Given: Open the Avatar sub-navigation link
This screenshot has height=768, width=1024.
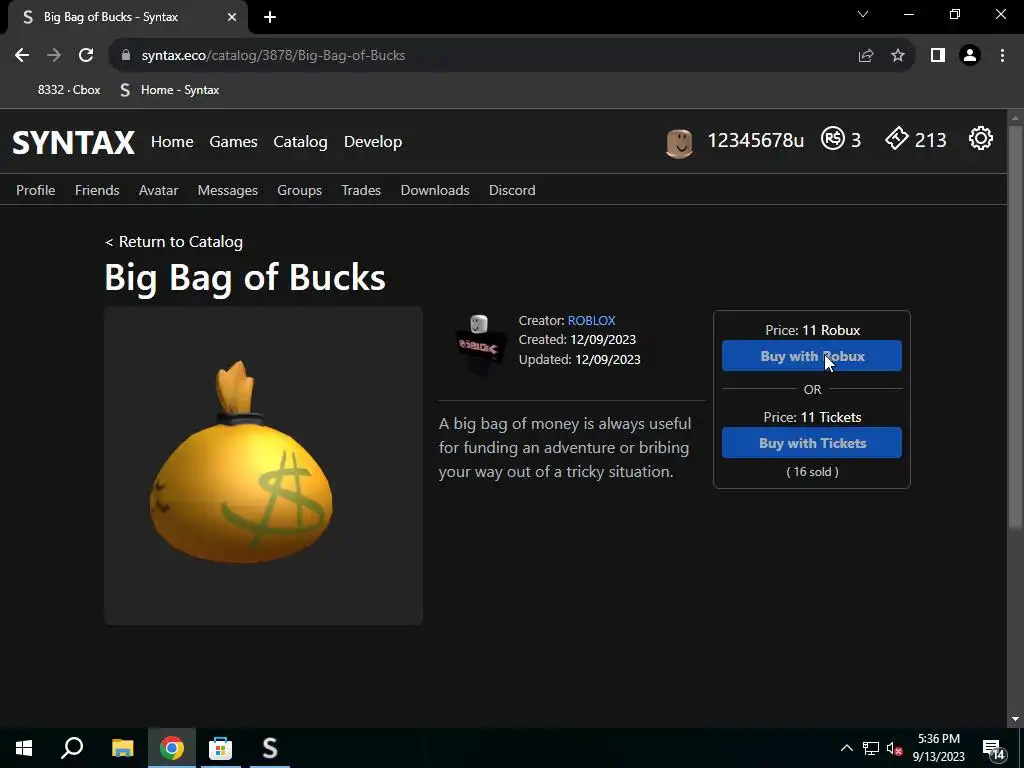Looking at the screenshot, I should [159, 190].
